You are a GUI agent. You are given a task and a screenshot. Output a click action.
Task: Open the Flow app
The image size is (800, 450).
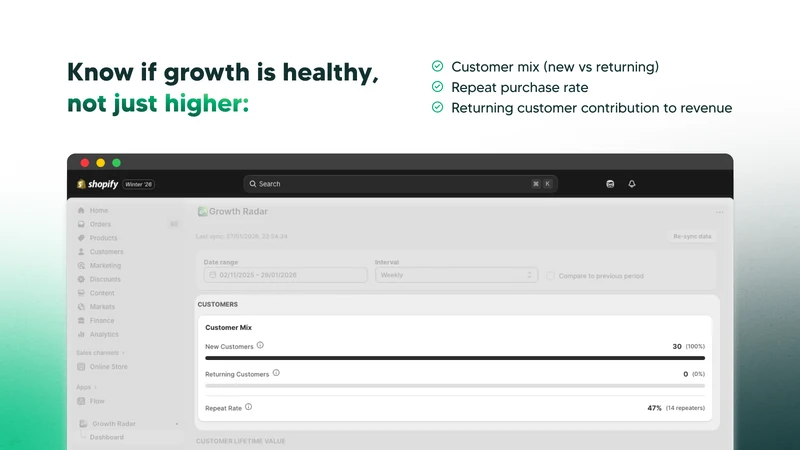coord(97,401)
